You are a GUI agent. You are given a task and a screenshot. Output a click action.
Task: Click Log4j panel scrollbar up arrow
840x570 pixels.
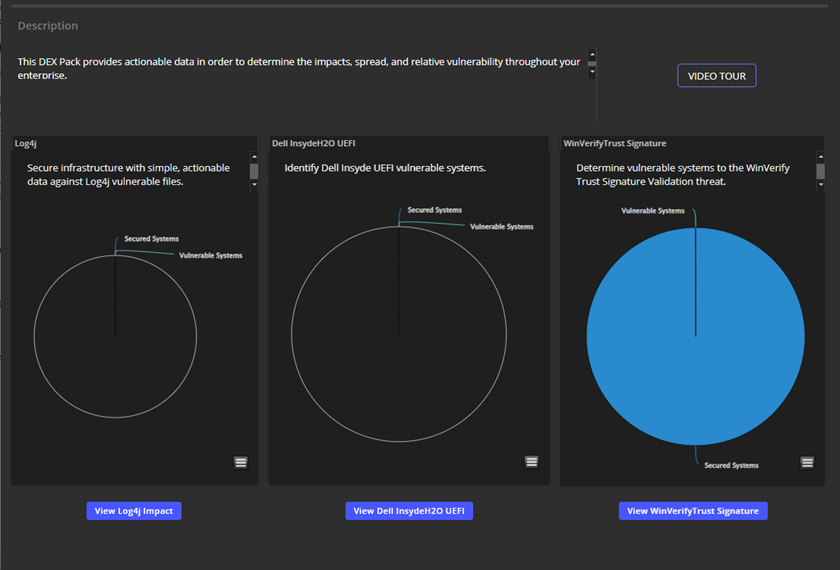(x=254, y=156)
